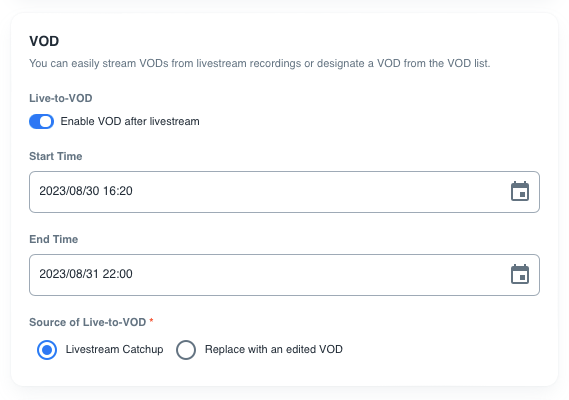Click inside the Start Time input field
569x400 pixels.
click(x=284, y=192)
